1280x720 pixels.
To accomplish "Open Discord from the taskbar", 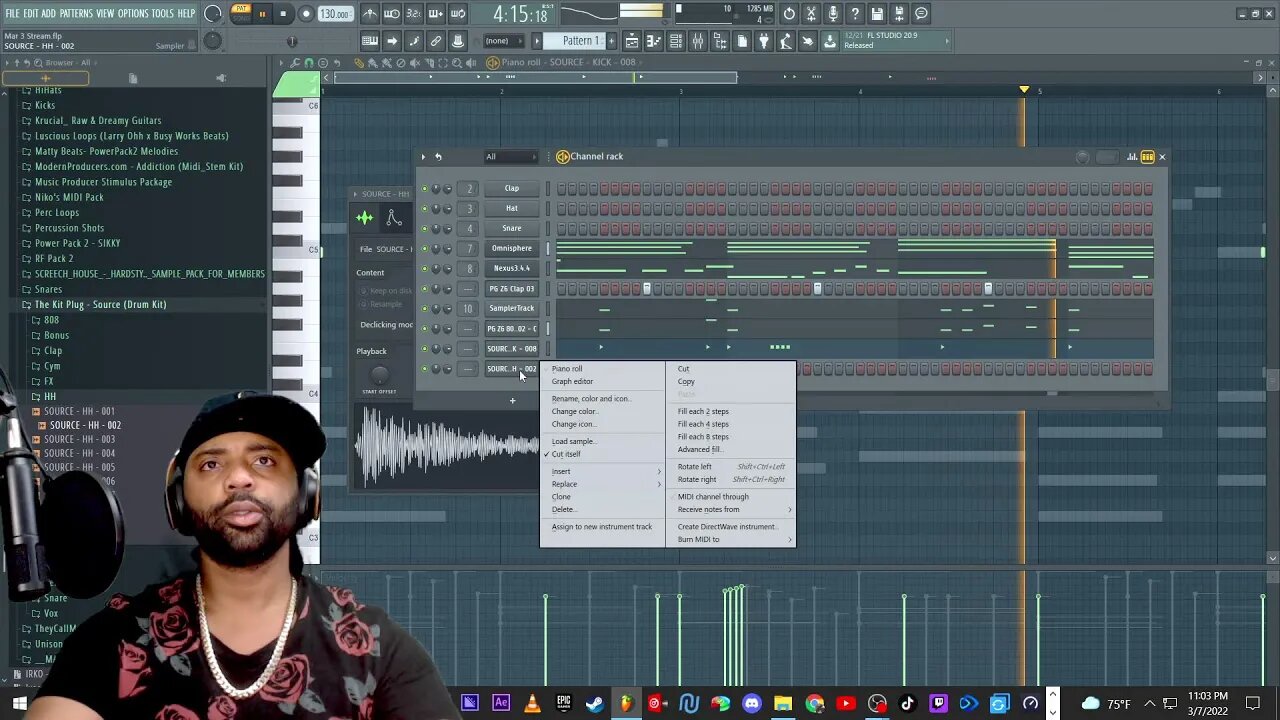I will (752, 703).
